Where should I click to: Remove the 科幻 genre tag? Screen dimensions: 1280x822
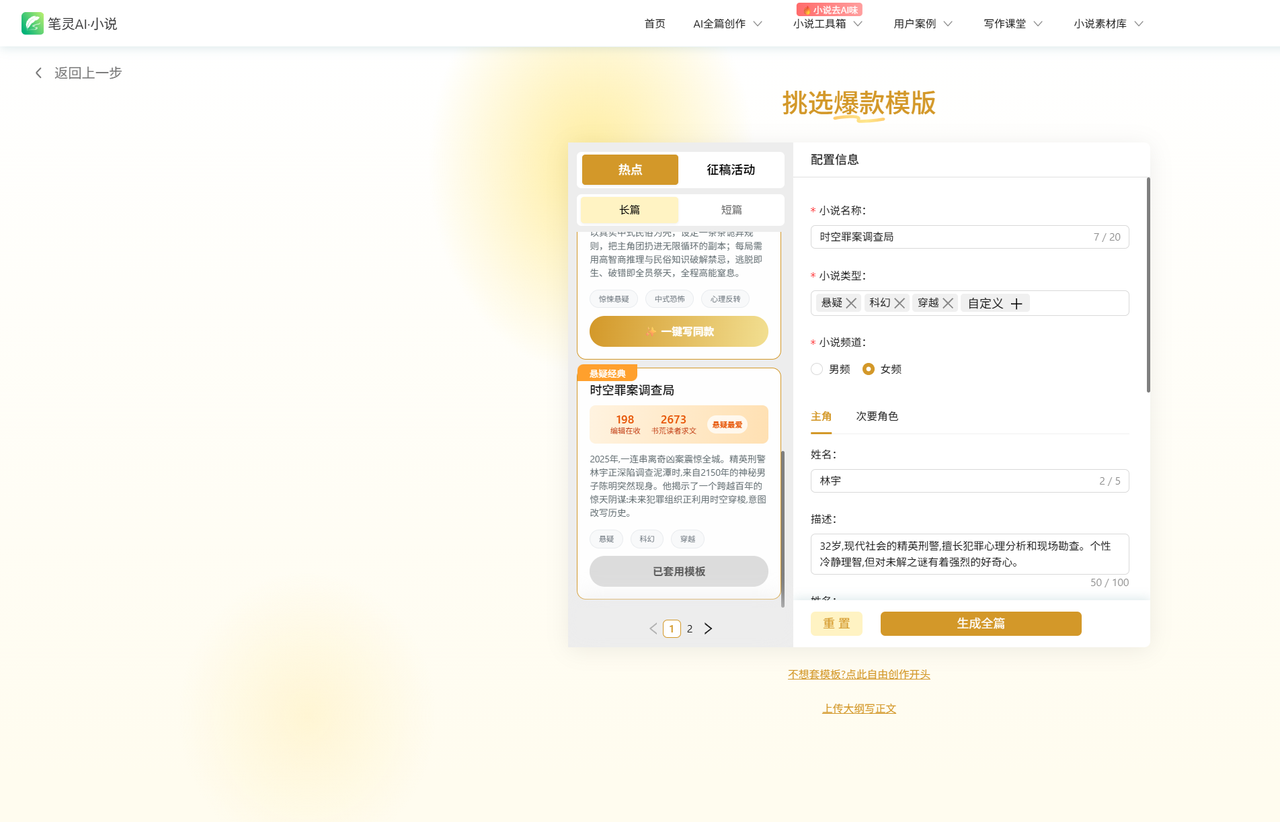tap(900, 303)
